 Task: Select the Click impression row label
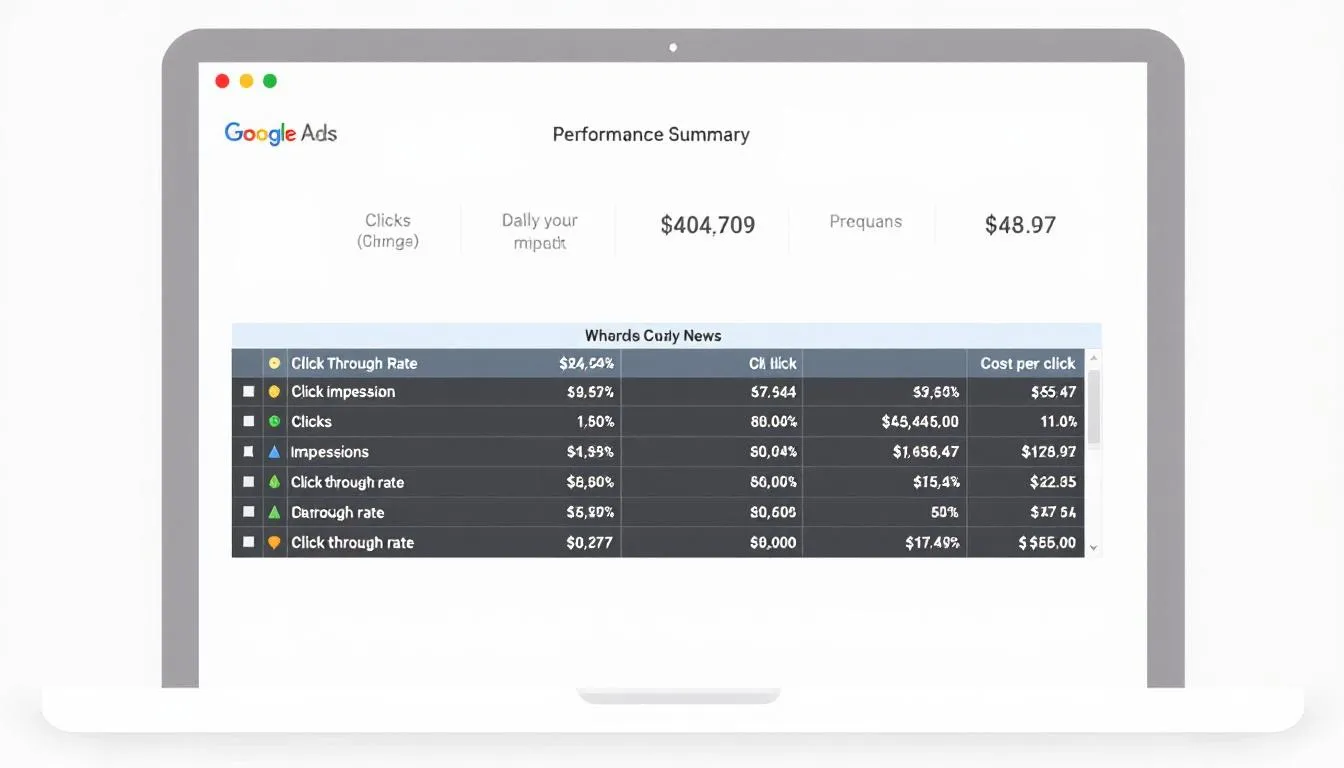pos(343,392)
